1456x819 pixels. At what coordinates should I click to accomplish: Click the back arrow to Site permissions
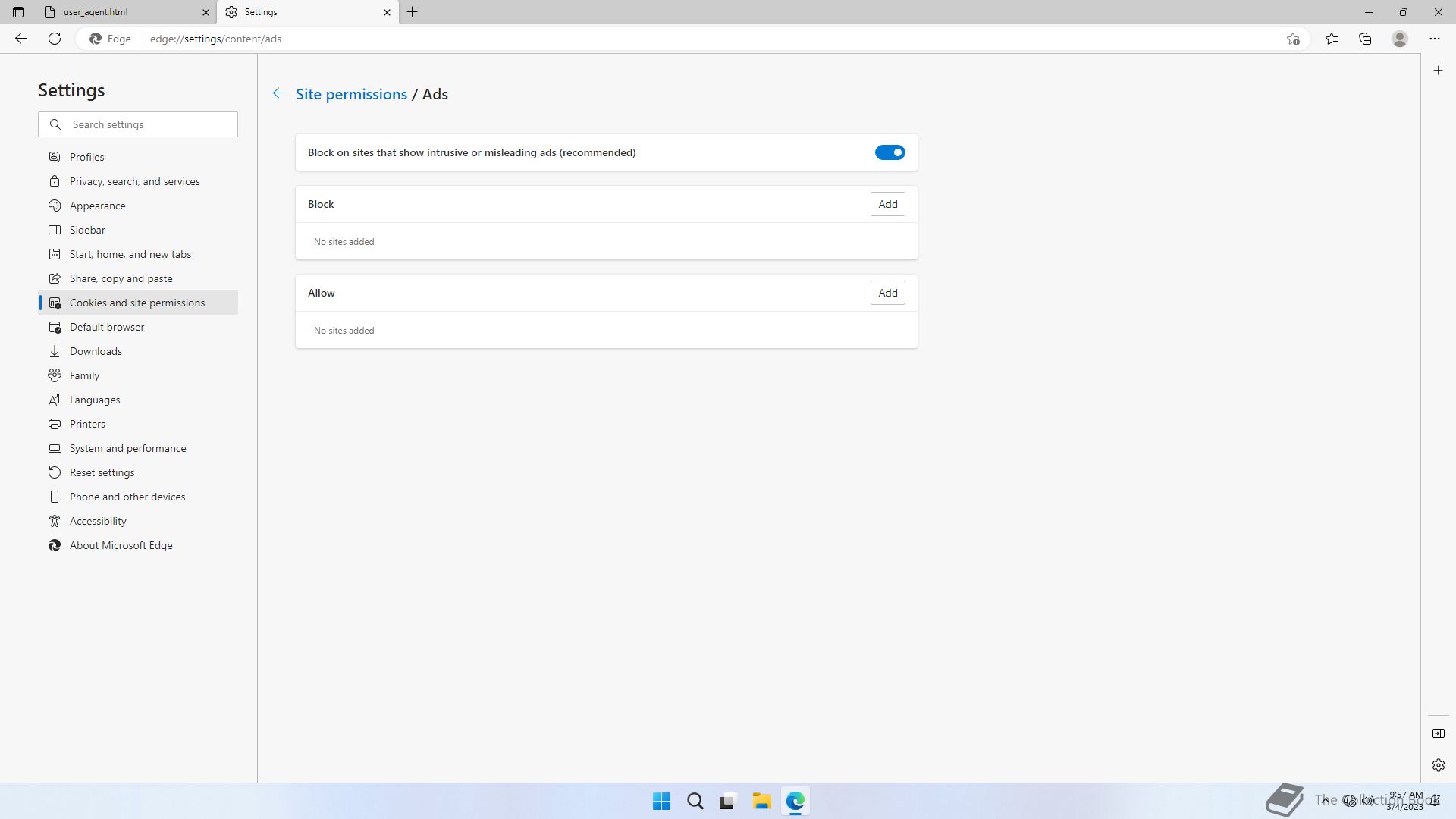[x=279, y=93]
